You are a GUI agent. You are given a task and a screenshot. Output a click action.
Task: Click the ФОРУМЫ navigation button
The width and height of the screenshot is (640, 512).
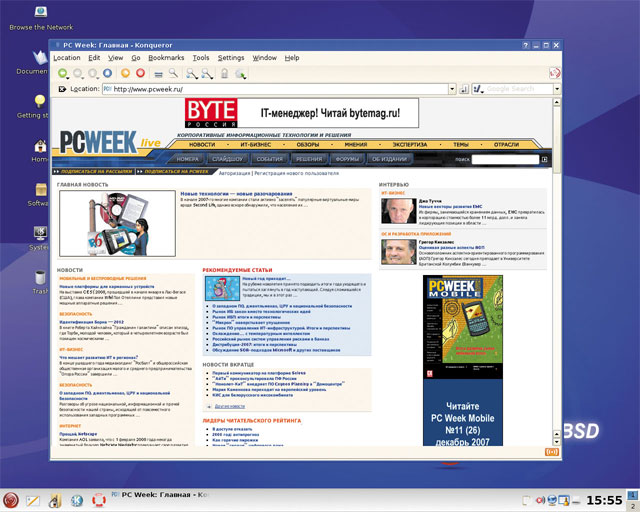pos(347,159)
